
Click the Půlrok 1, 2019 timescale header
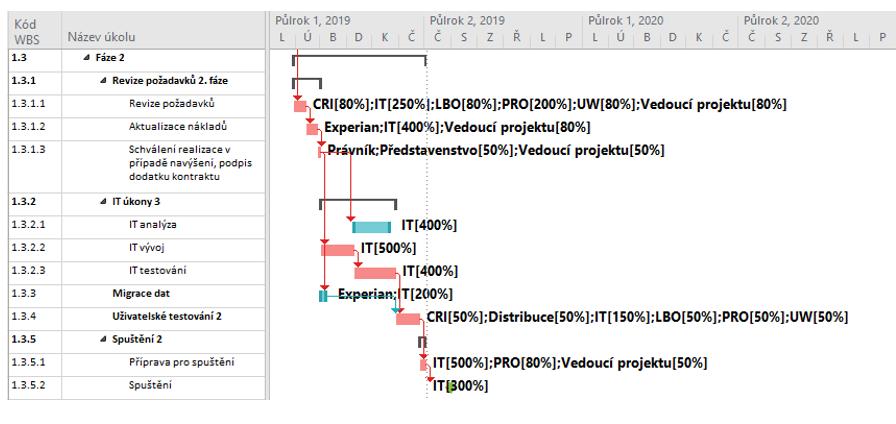pos(312,21)
